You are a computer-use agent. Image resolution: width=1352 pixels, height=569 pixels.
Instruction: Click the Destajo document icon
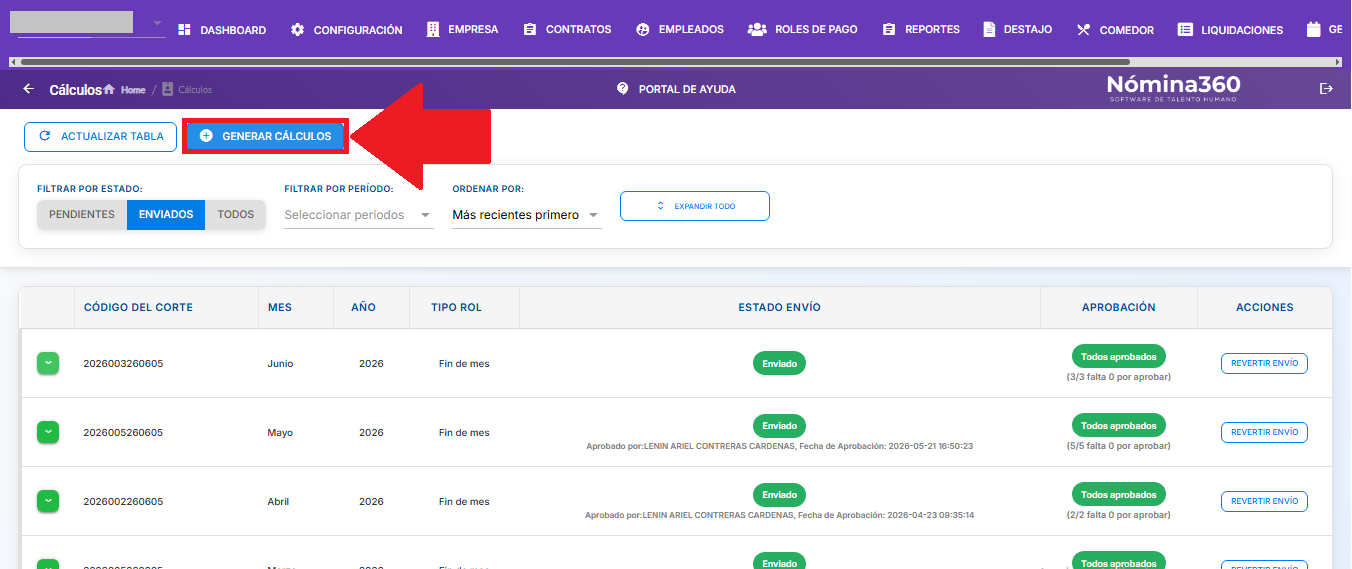[x=989, y=30]
